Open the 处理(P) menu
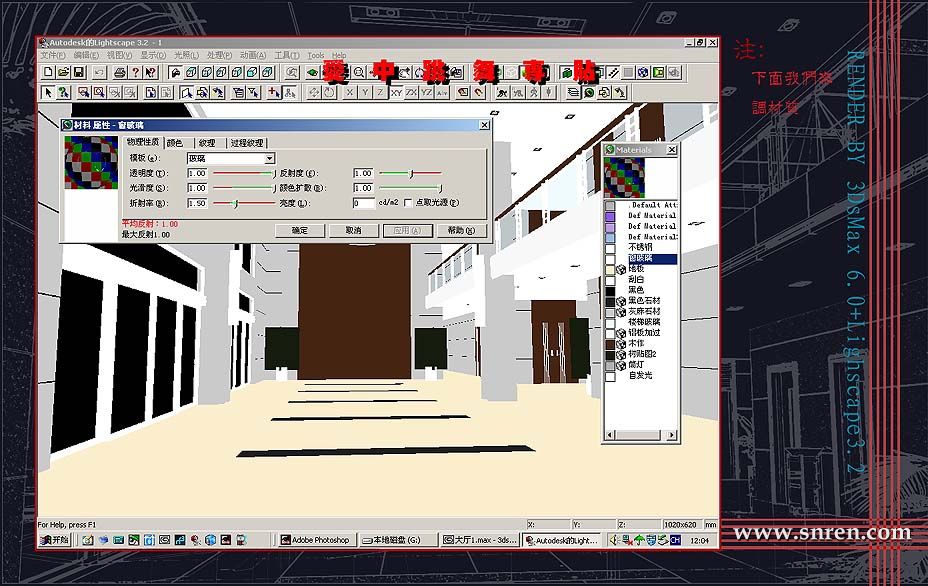The image size is (928, 586). pyautogui.click(x=220, y=55)
